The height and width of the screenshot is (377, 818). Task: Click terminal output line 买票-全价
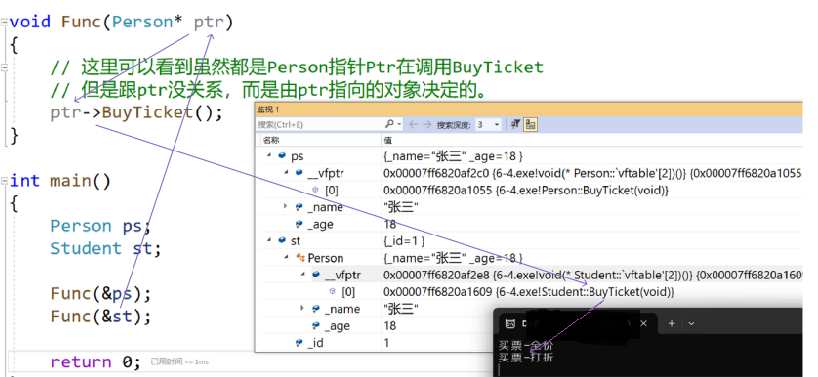tap(526, 345)
